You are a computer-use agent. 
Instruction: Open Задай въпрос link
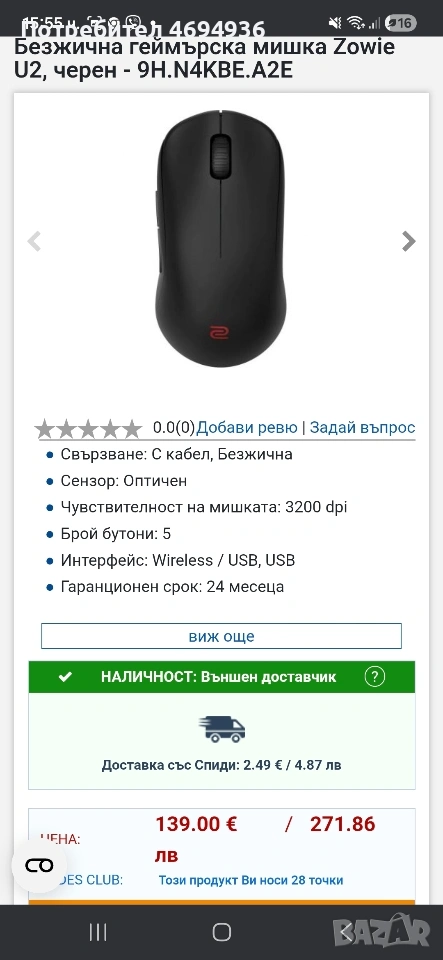tap(362, 427)
